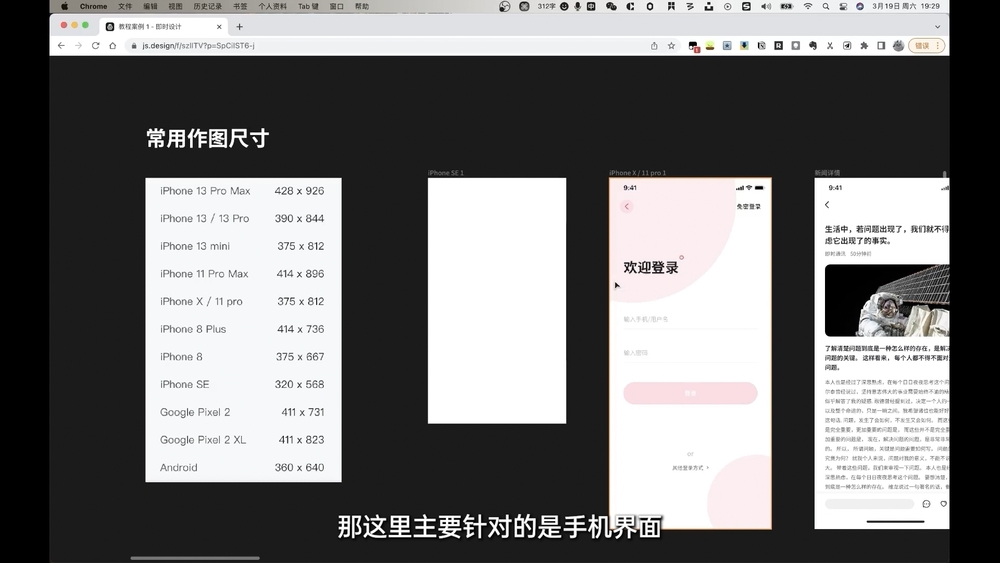Open Control Center icon in menu bar
The image size is (1000, 563).
[x=843, y=6]
